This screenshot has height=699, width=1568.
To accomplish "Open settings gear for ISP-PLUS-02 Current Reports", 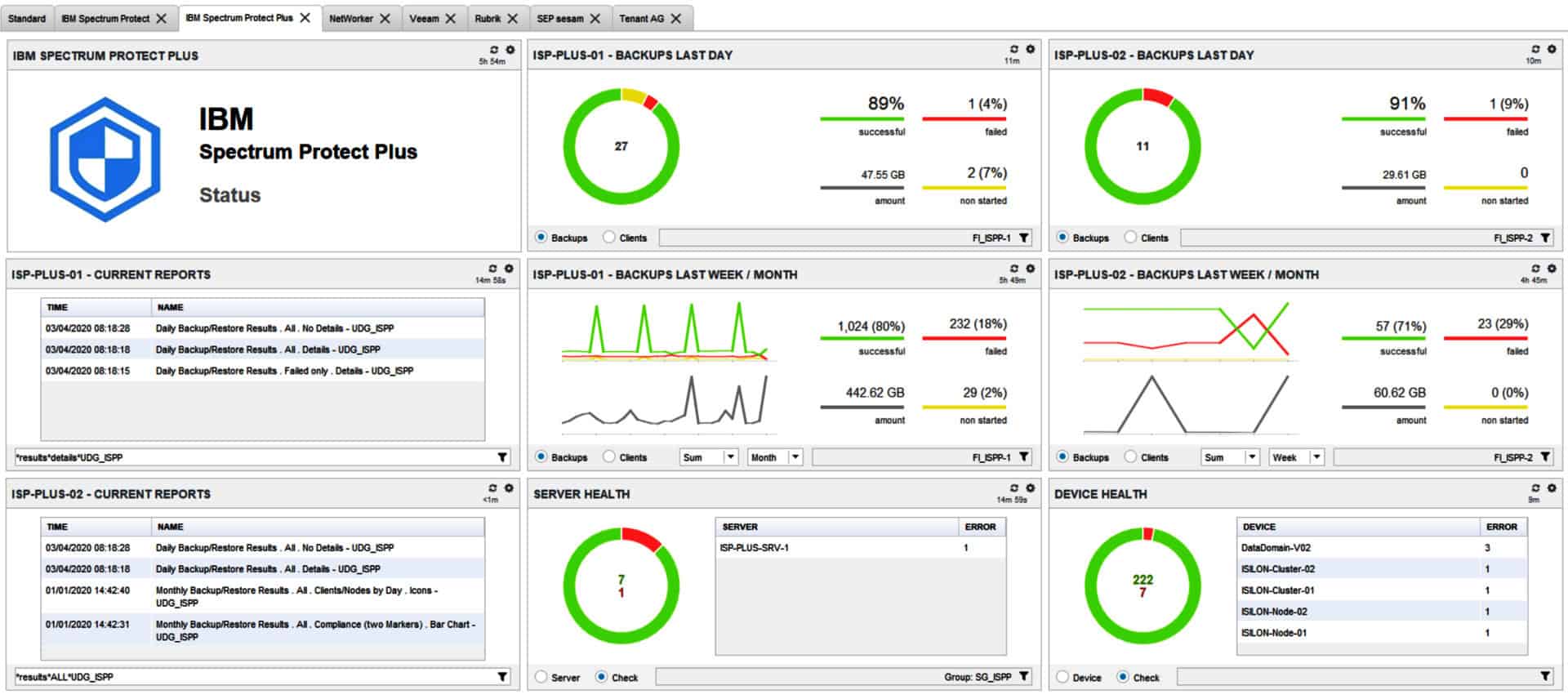I will tap(509, 488).
